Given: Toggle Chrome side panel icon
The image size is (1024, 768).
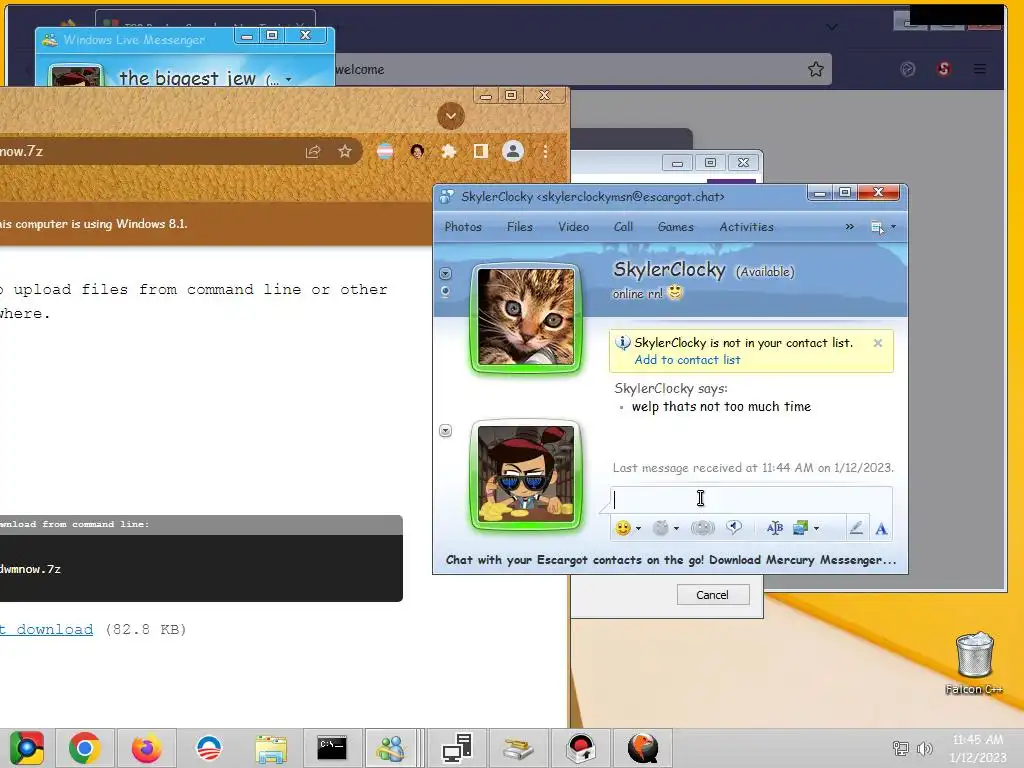Looking at the screenshot, I should [x=481, y=152].
